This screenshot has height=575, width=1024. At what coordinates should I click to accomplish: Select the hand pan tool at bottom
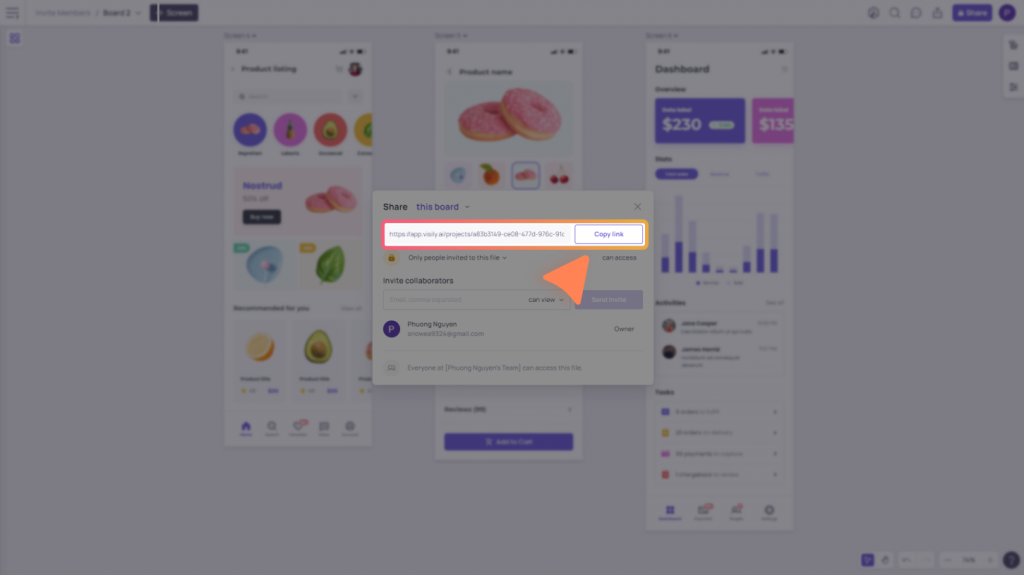[885, 560]
